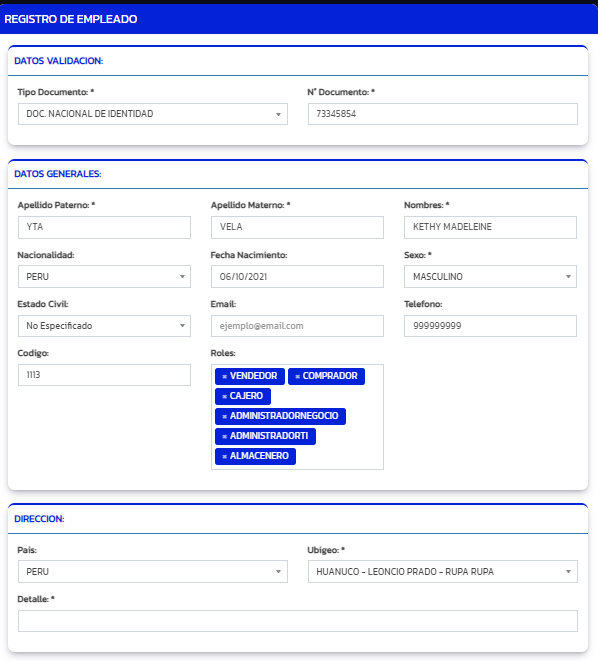Viewport: 598px width, 661px height.
Task: Remove the VENDEDOR role tag
Action: click(224, 376)
